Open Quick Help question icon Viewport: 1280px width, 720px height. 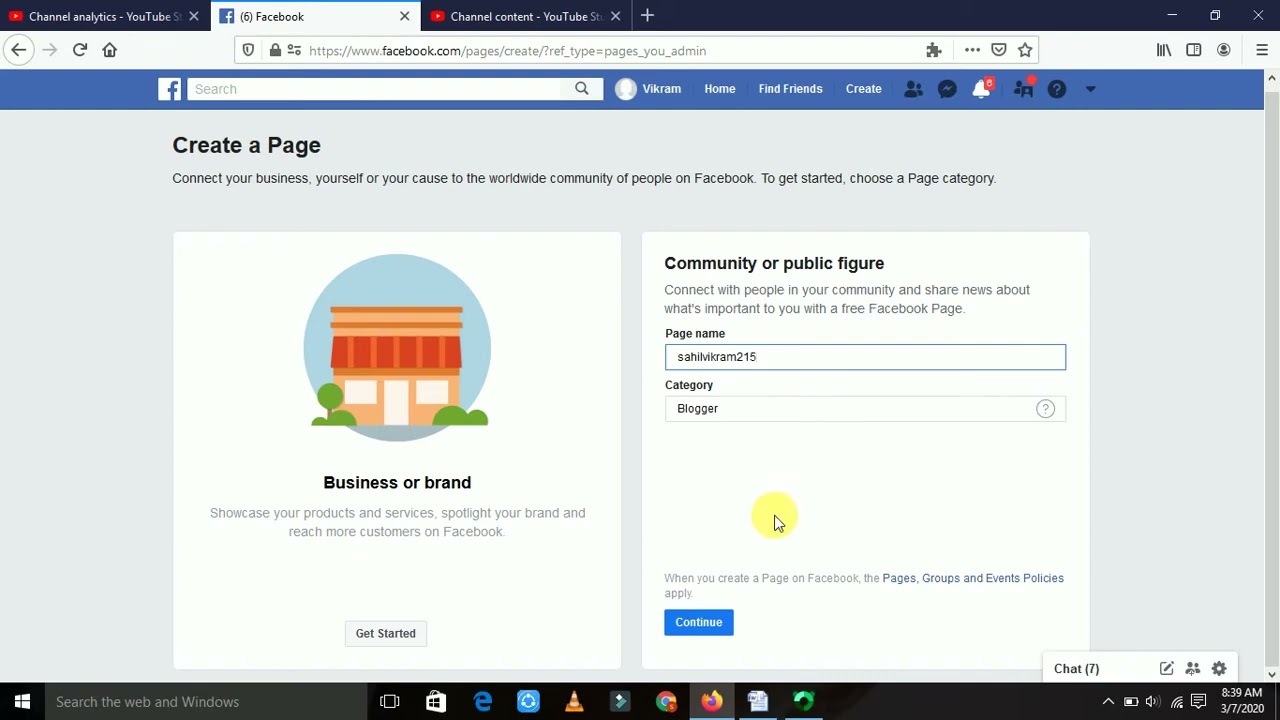coord(1057,89)
